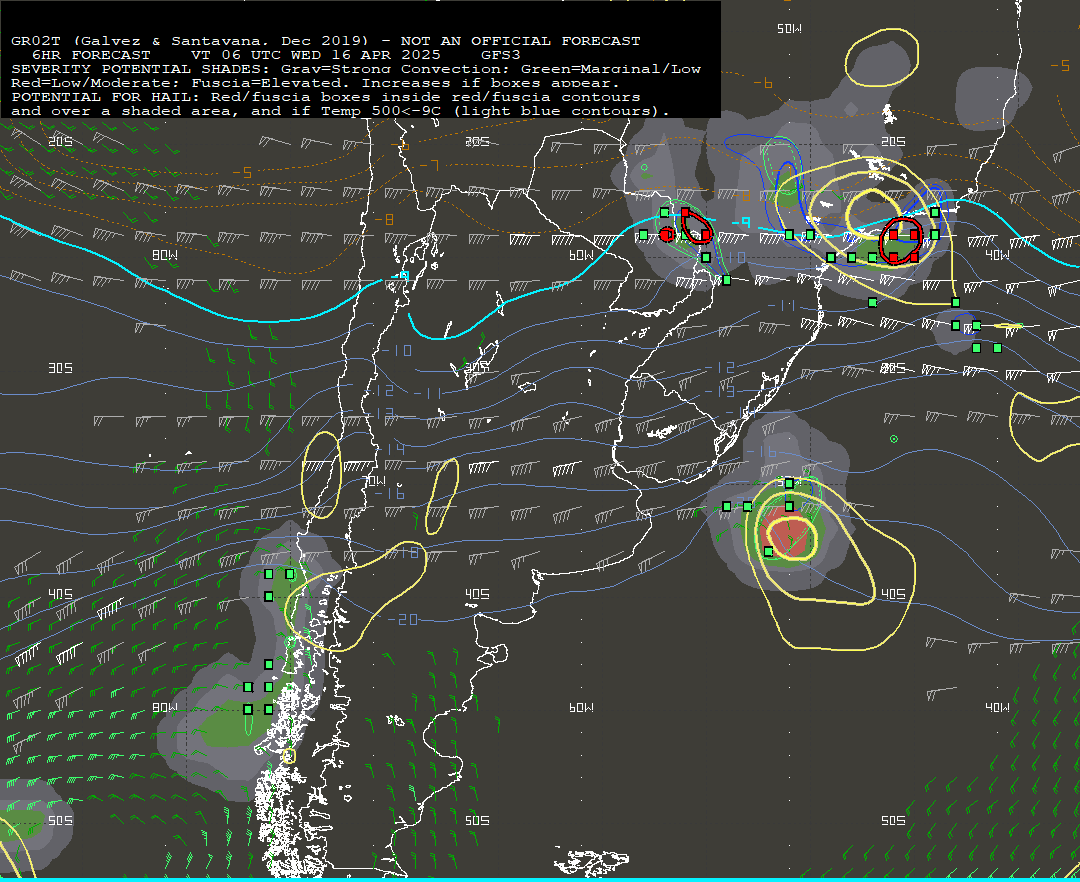Click 'SEVERITY POTENTIAL SHADES:' legend heading
Screen dimensions: 1080x882
(141, 69)
